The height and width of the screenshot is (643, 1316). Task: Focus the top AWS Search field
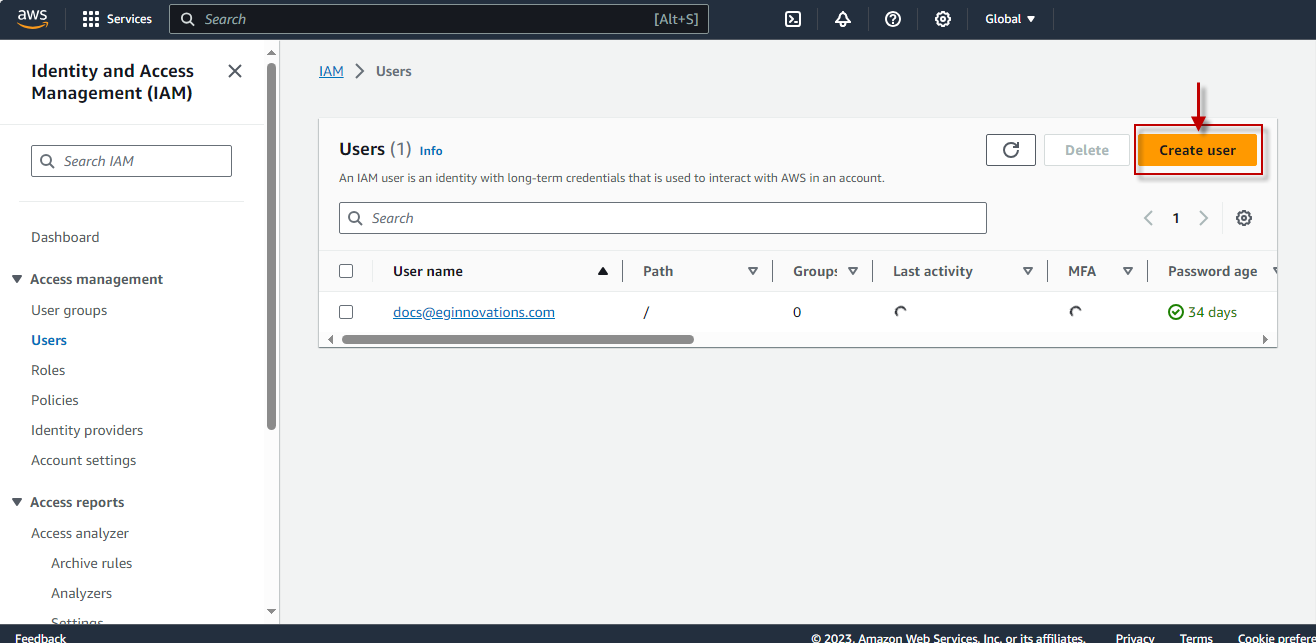pos(439,19)
